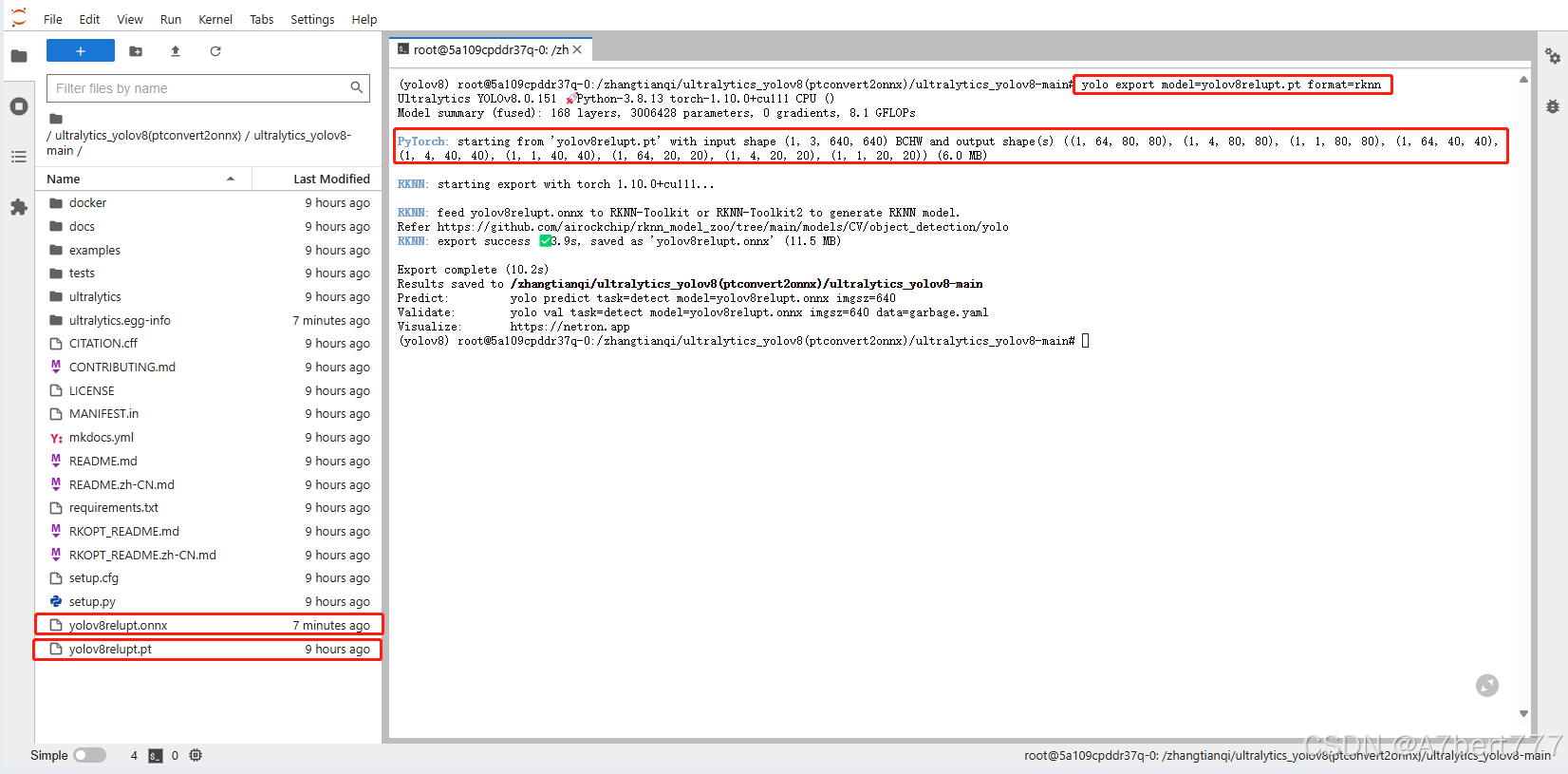The image size is (1568, 774).
Task: Click the JupyterLab logo icon
Action: [19, 18]
